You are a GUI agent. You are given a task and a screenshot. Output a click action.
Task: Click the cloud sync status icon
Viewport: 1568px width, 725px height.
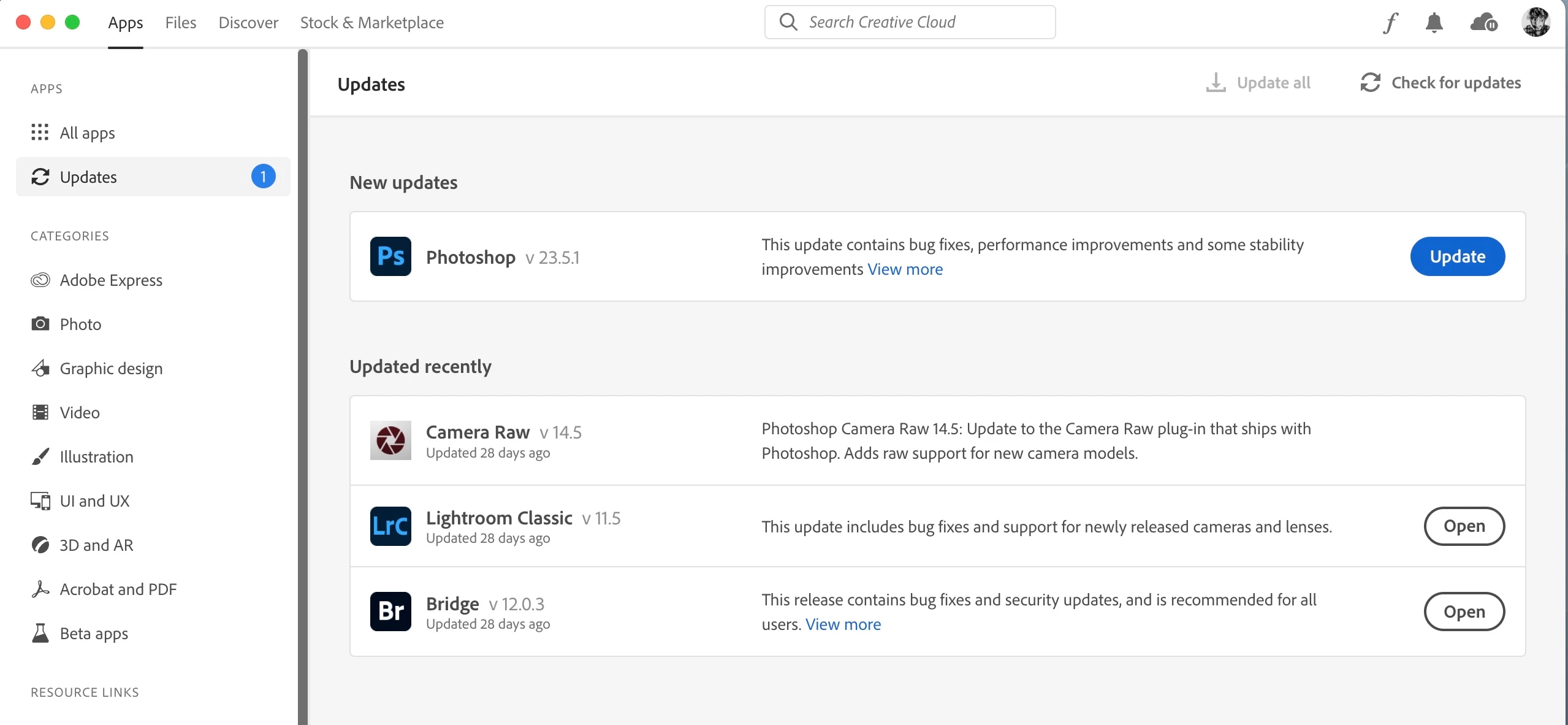1483,23
